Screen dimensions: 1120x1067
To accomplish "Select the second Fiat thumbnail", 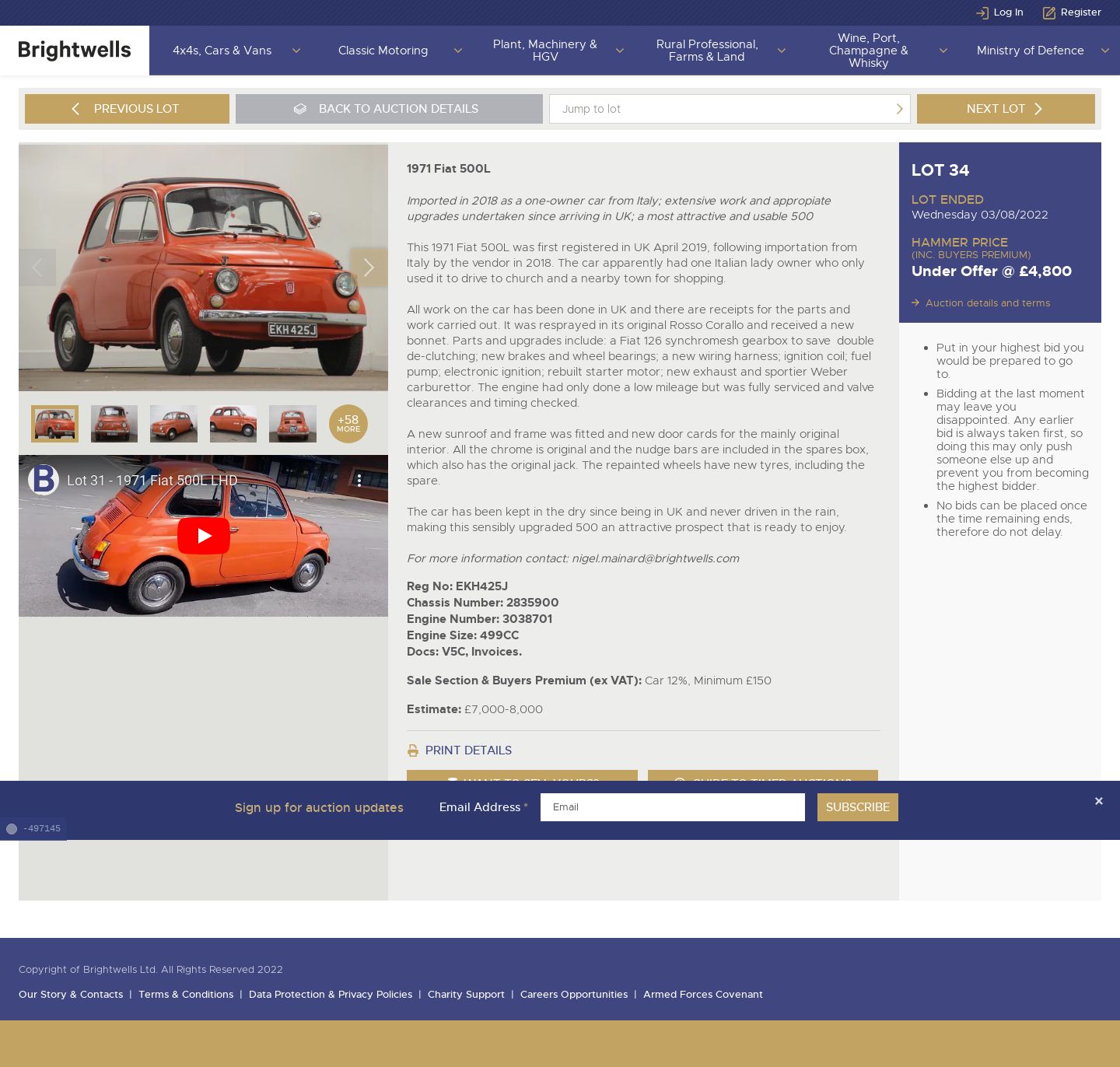I will (114, 424).
